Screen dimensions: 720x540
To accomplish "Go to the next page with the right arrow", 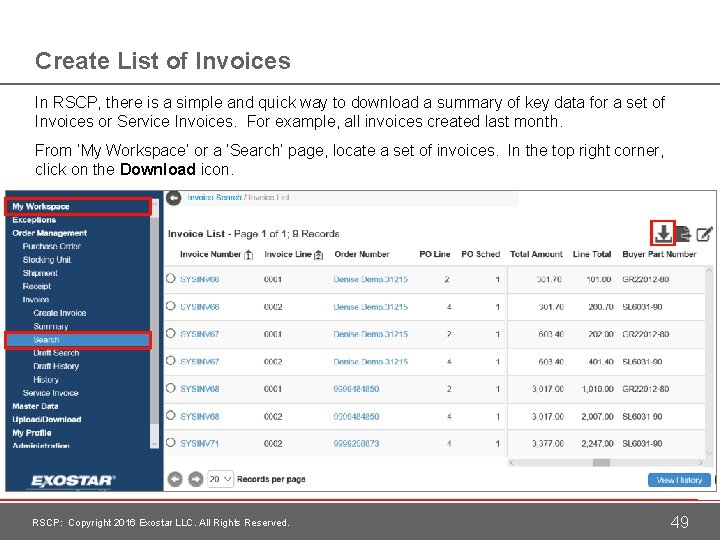I will pos(196,479).
